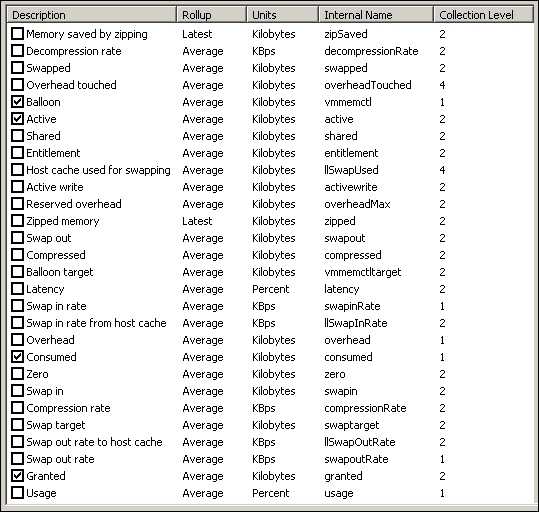Select Percent units in the Latency row
This screenshot has height=512, width=539.
coord(271,289)
